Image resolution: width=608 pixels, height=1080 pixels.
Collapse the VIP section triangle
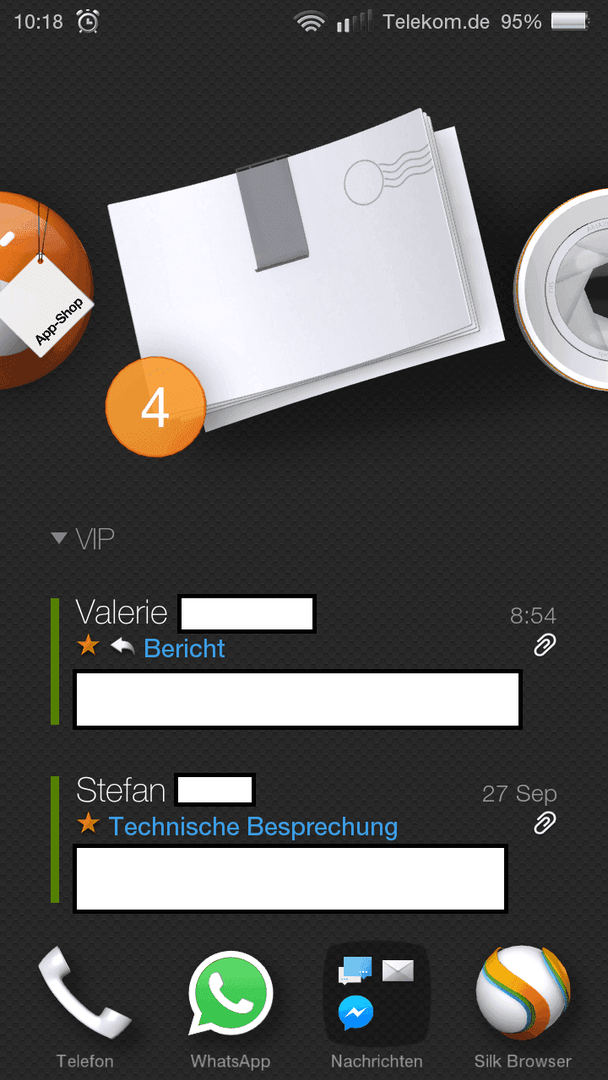pyautogui.click(x=59, y=538)
